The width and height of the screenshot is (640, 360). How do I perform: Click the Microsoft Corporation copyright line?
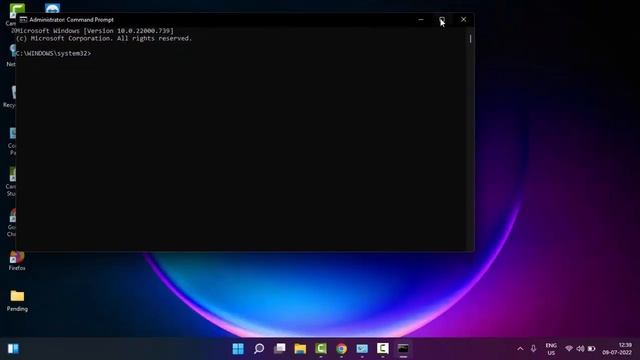tap(104, 38)
